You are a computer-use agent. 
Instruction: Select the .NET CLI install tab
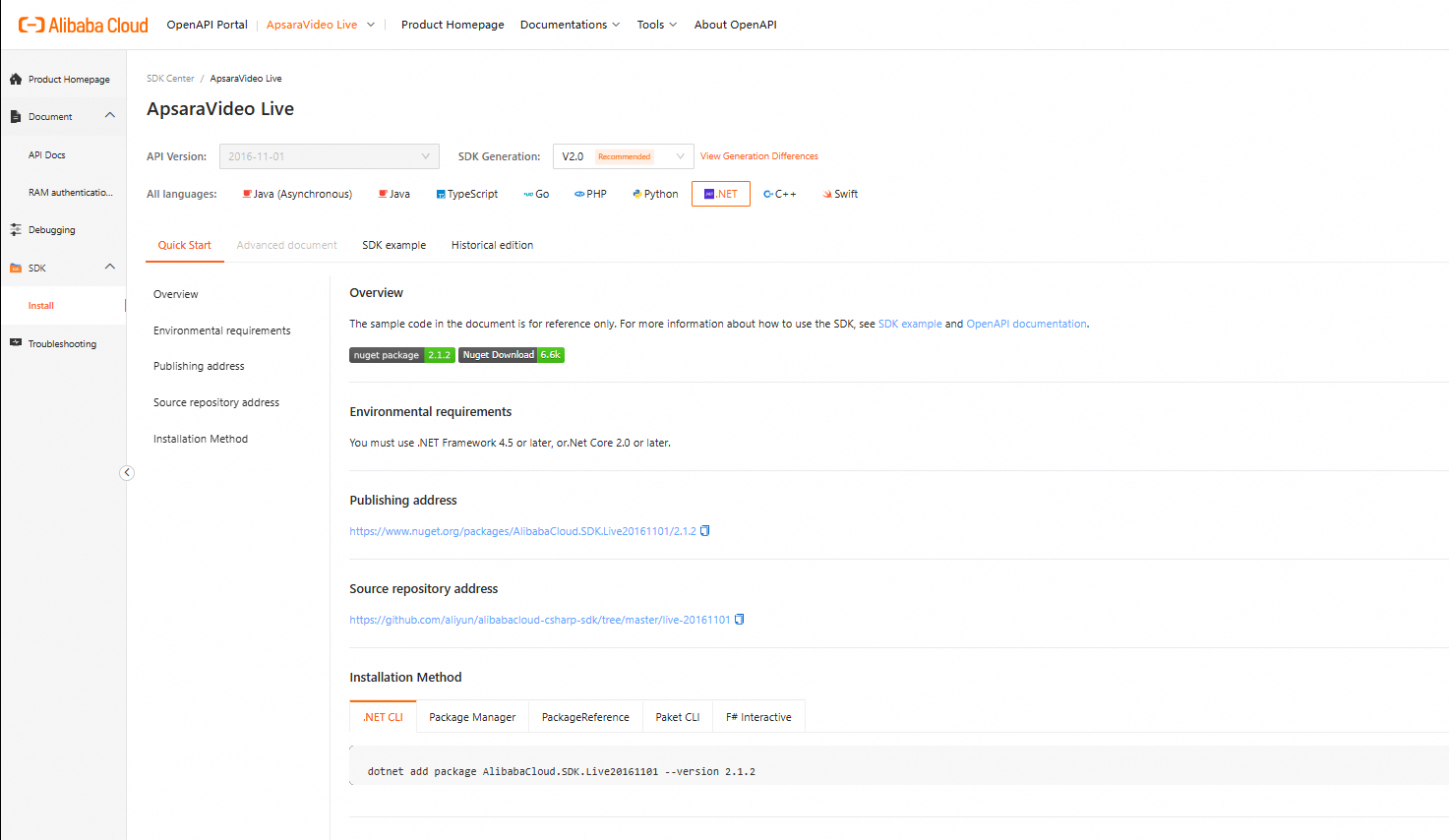tap(384, 717)
